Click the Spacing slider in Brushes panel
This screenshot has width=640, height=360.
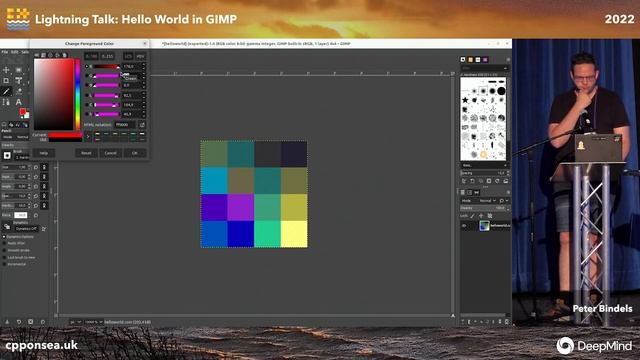coord(484,173)
